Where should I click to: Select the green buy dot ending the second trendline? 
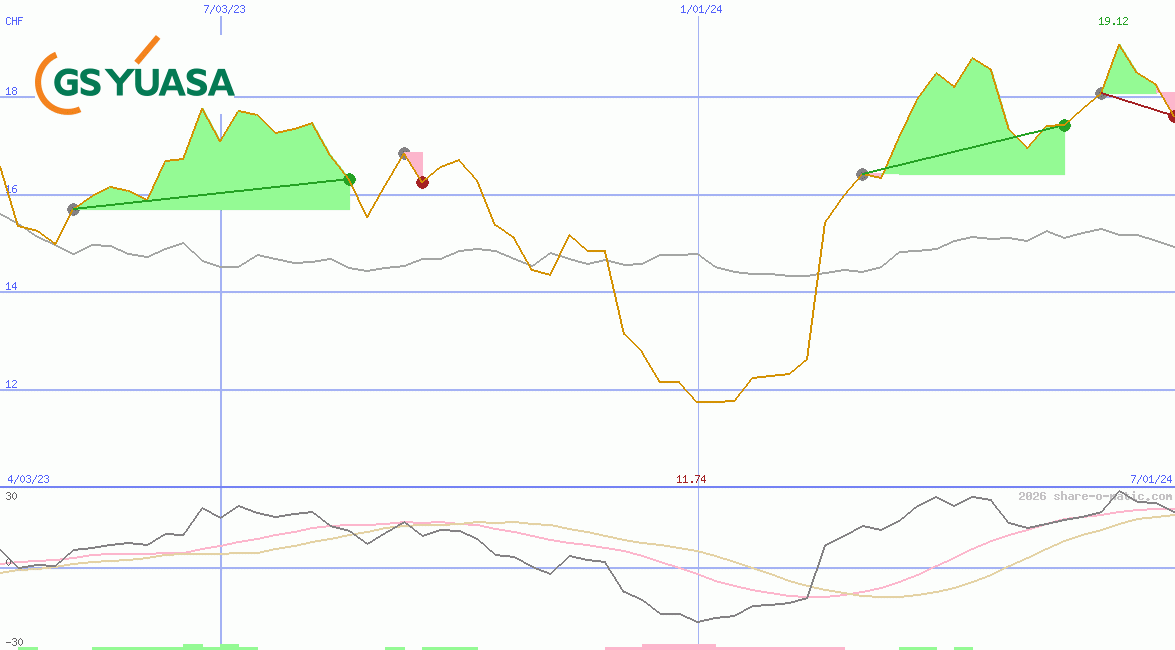[x=1064, y=126]
